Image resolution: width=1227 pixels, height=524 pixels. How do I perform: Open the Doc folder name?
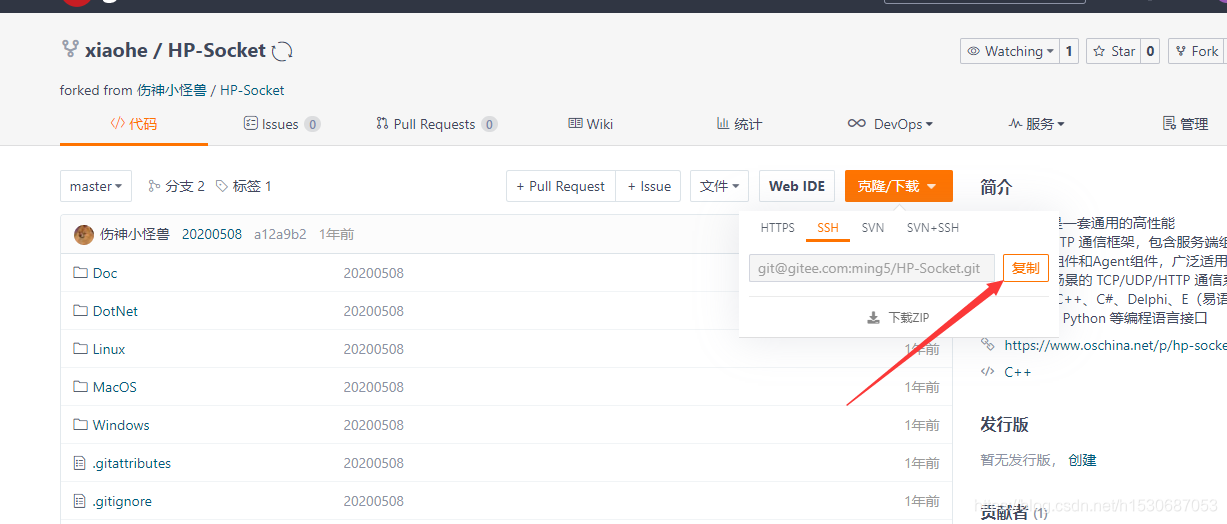[x=105, y=273]
